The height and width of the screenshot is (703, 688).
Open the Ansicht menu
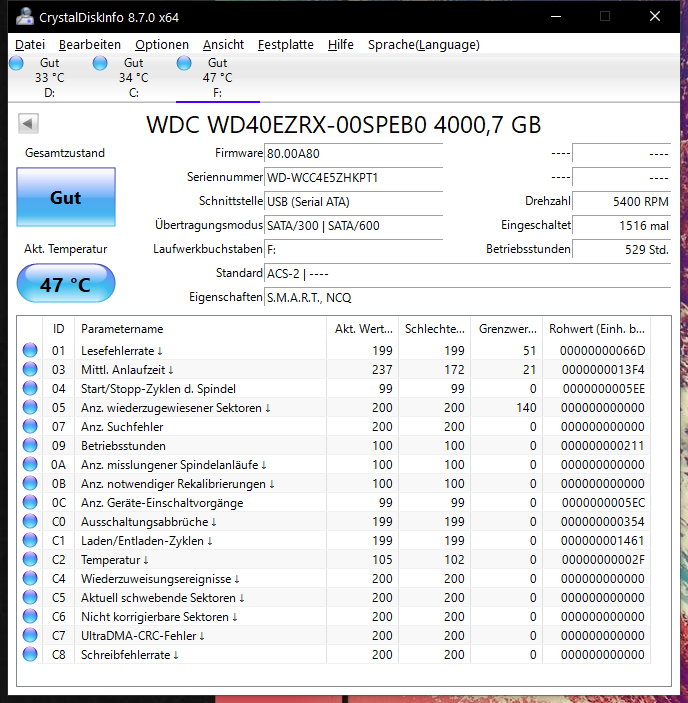tap(223, 44)
